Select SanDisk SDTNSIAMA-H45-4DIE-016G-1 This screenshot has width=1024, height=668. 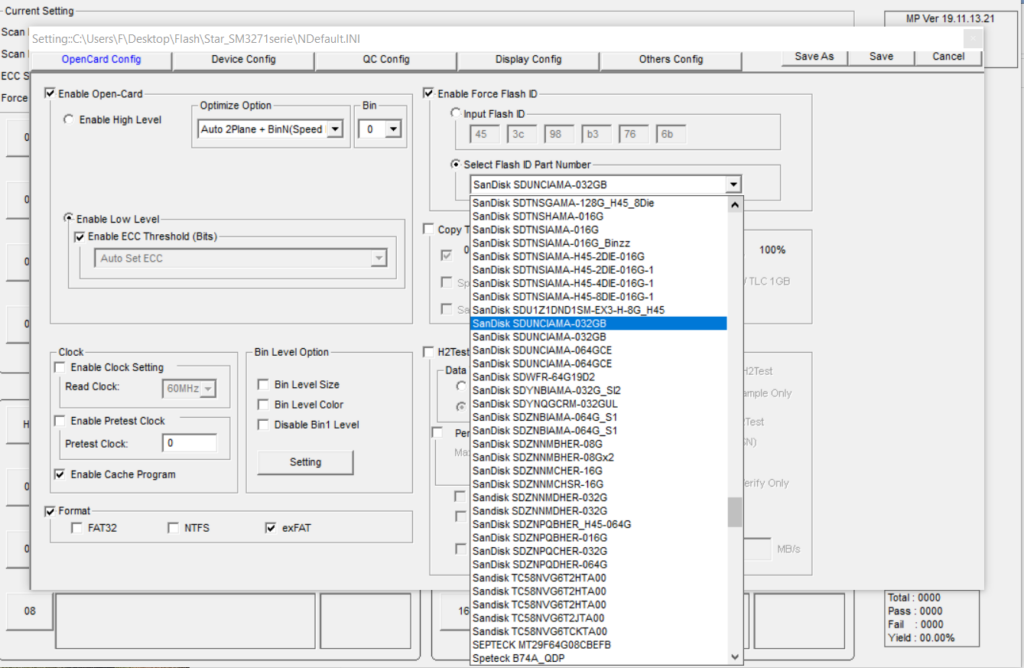tap(598, 283)
